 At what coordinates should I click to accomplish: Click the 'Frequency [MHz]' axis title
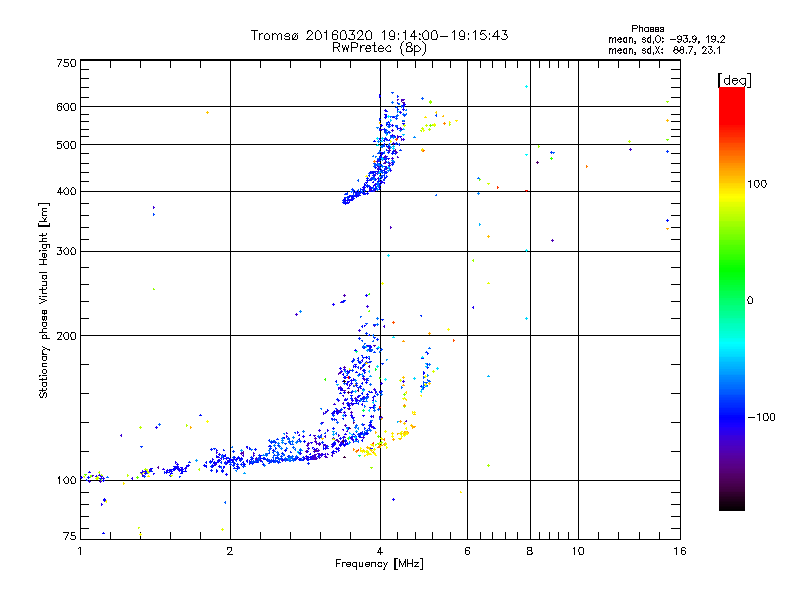[x=379, y=564]
